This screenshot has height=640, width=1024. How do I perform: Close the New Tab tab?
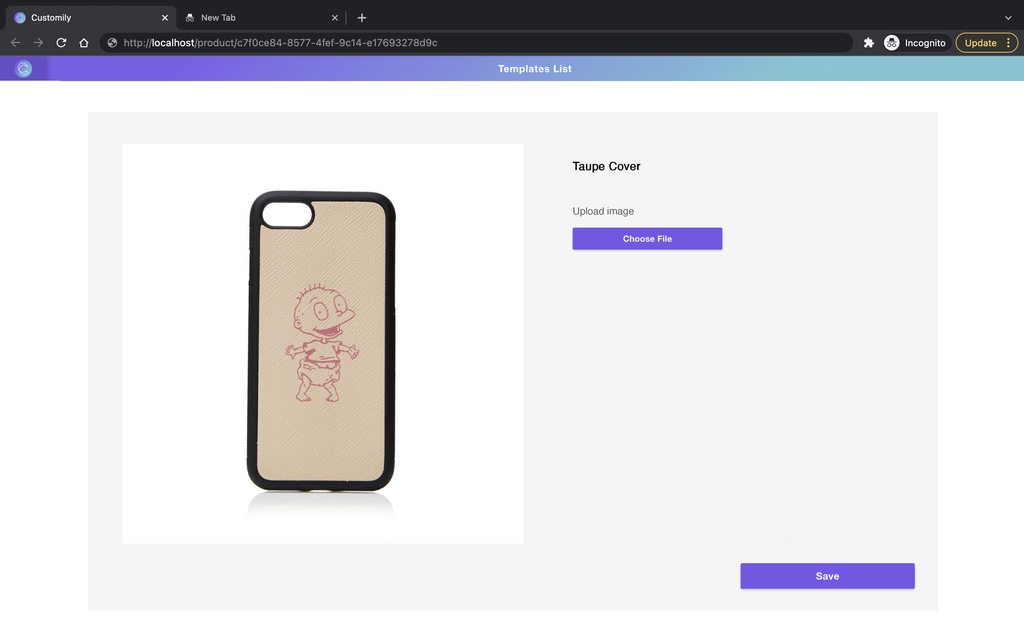click(335, 18)
